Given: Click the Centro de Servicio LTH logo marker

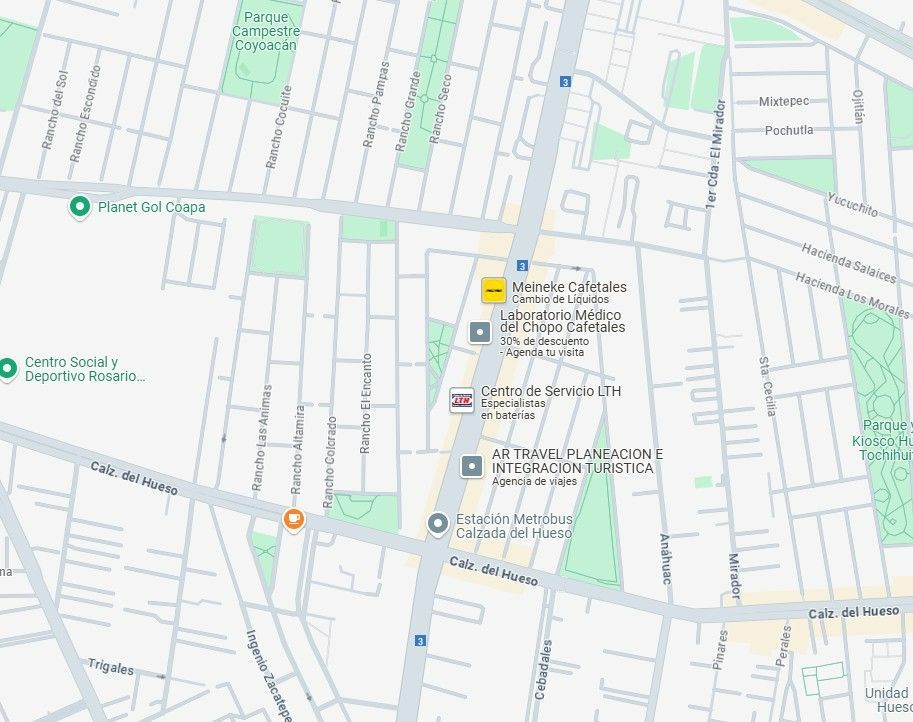Looking at the screenshot, I should [x=462, y=400].
